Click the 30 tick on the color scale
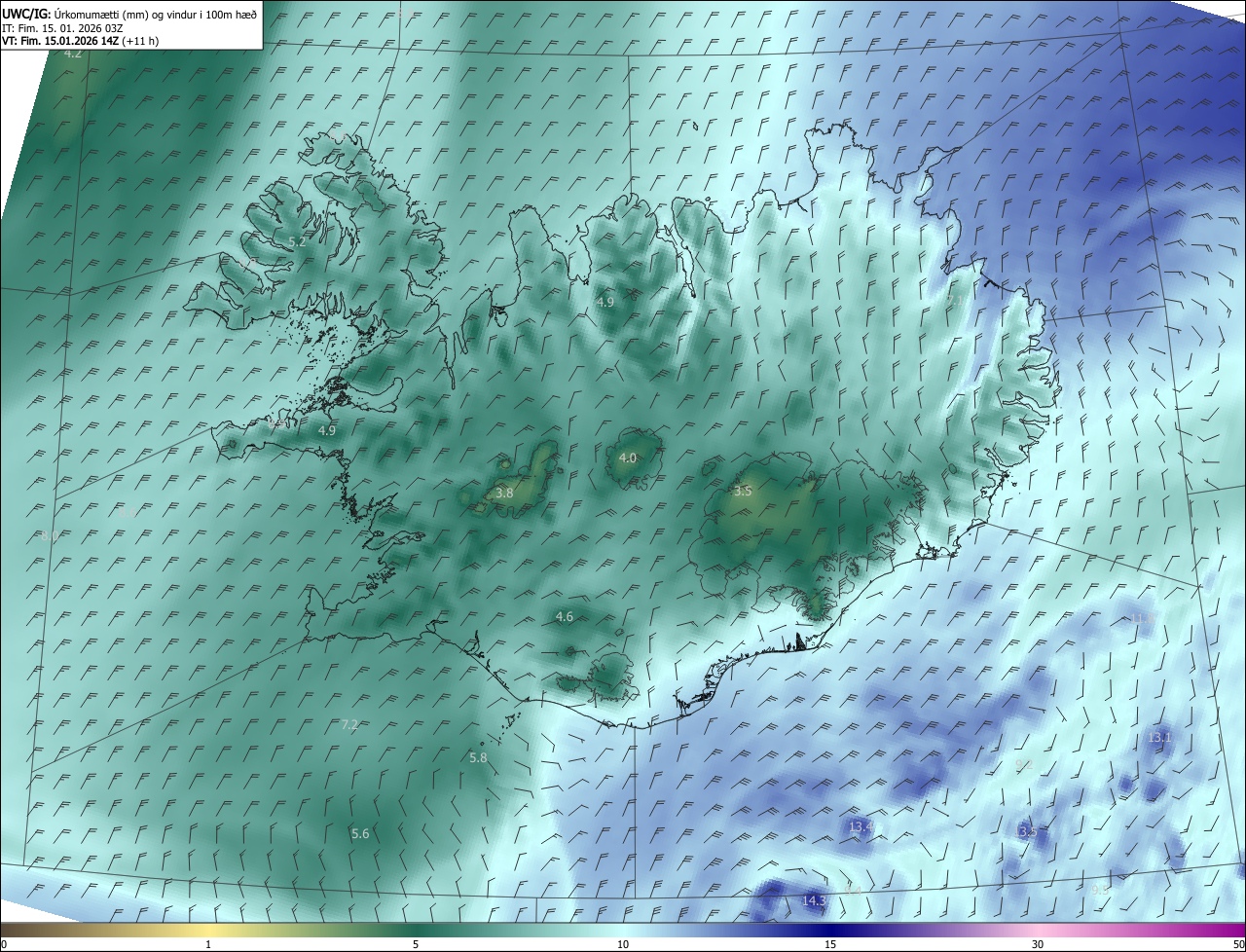This screenshot has width=1246, height=952. click(1038, 945)
